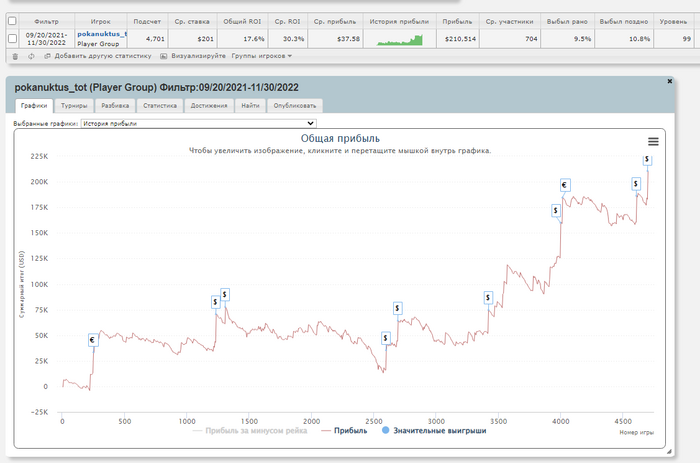Switch to the Графики tab
The width and height of the screenshot is (700, 463).
tap(34, 106)
